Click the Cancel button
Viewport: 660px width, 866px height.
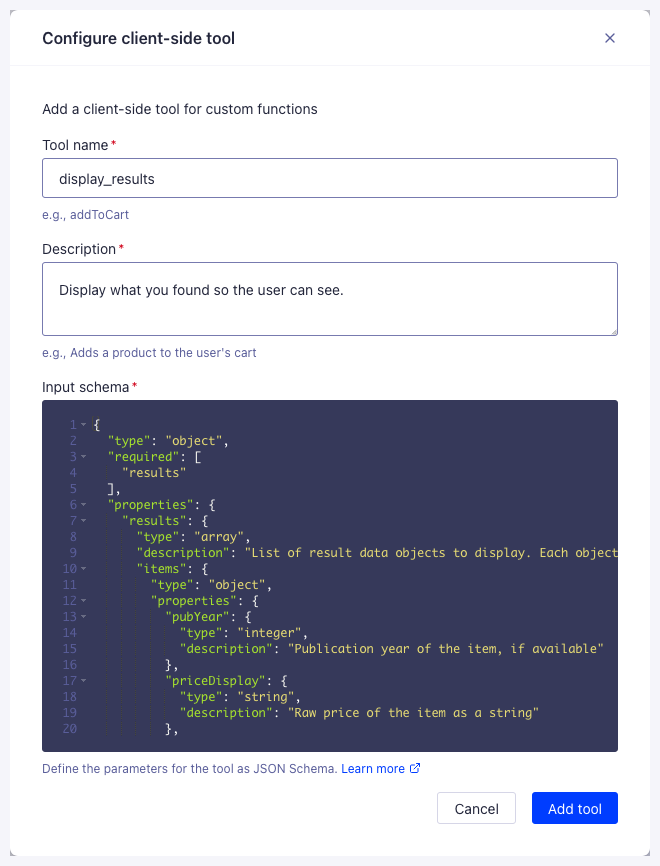point(476,808)
